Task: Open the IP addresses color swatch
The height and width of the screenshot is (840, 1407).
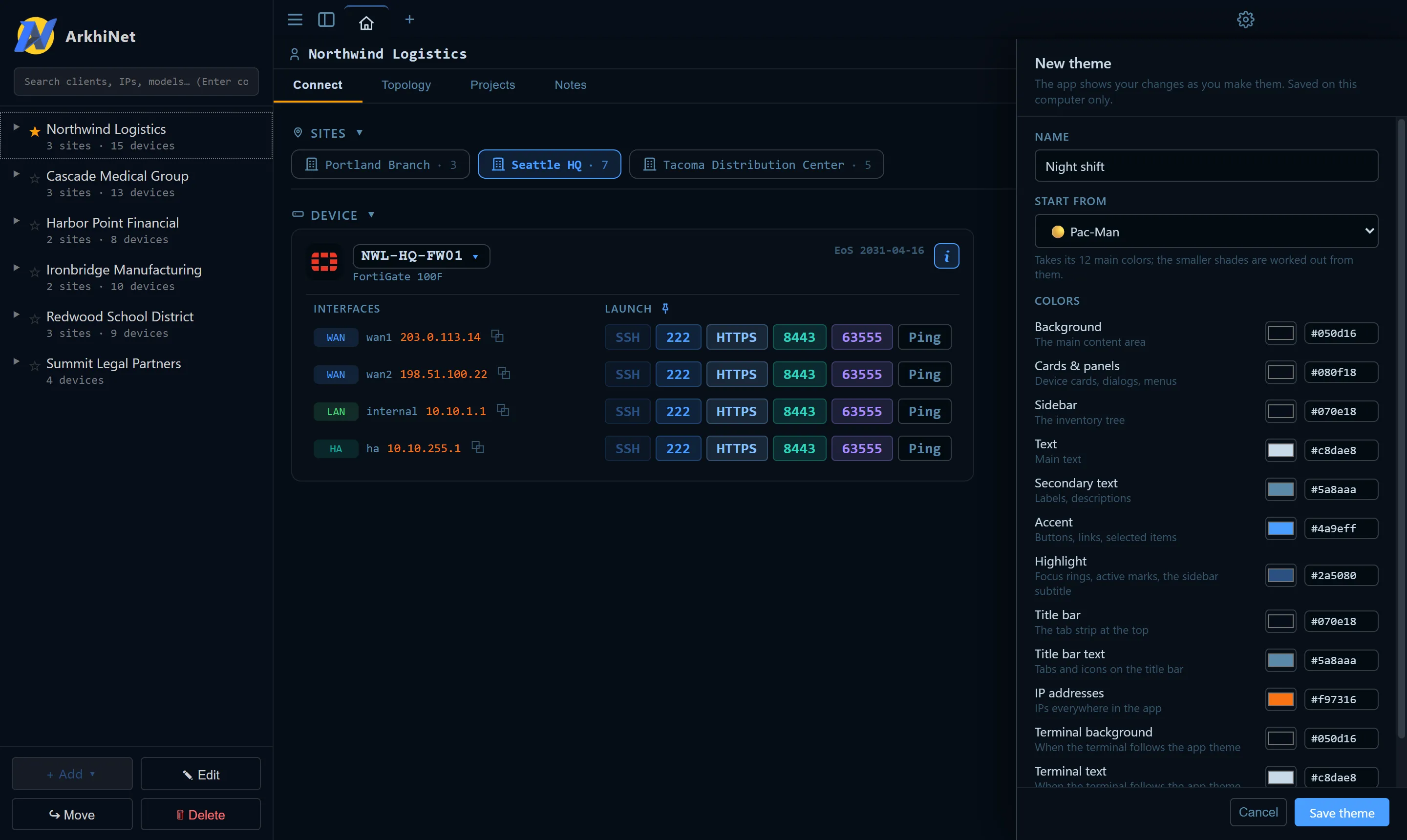Action: point(1280,700)
